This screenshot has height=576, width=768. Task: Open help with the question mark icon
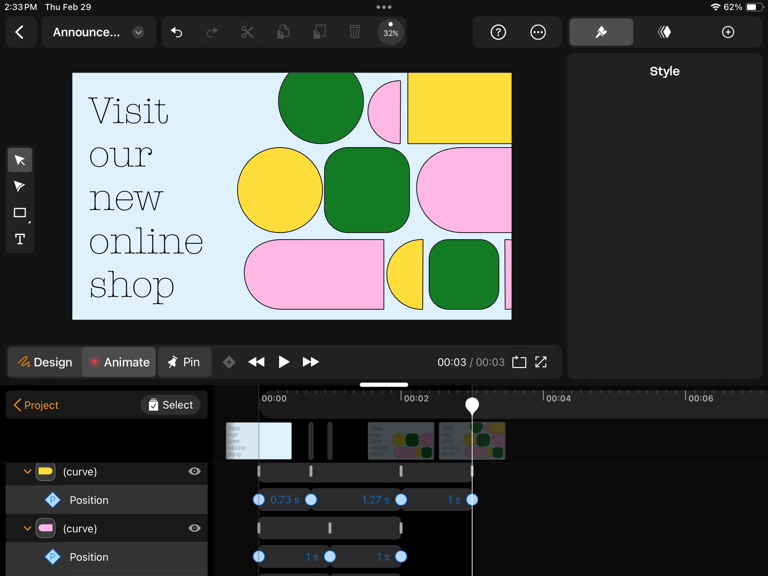click(x=498, y=32)
